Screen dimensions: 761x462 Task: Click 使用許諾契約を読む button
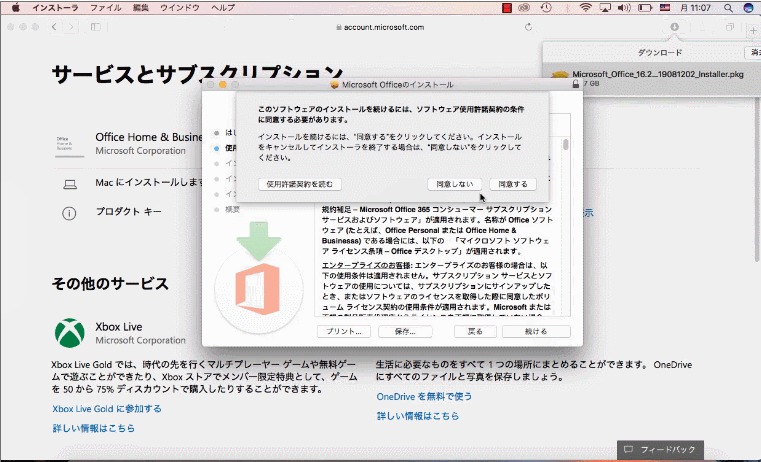click(299, 184)
